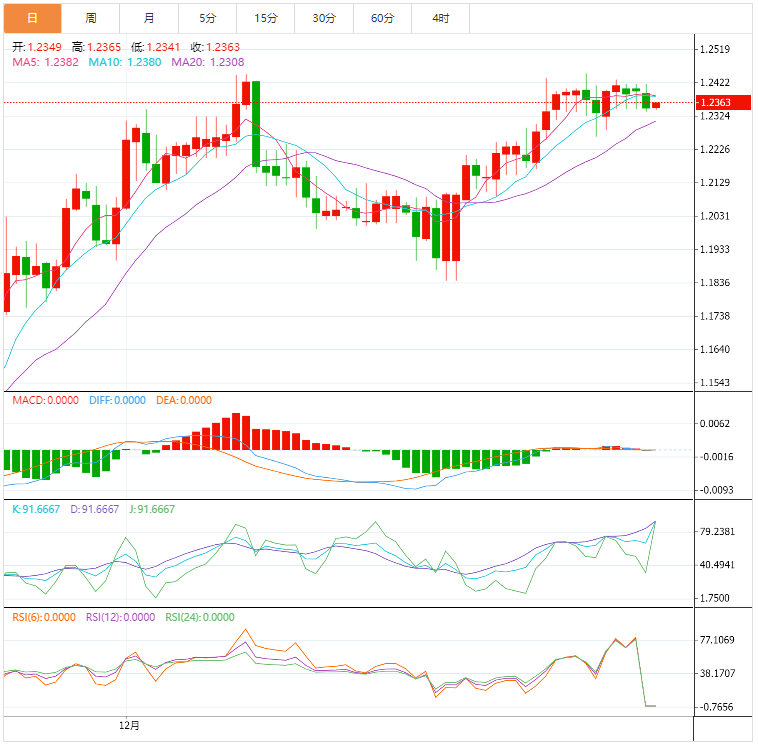Switch to the 日 (daily) chart tab
The image size is (758, 750).
32,18
